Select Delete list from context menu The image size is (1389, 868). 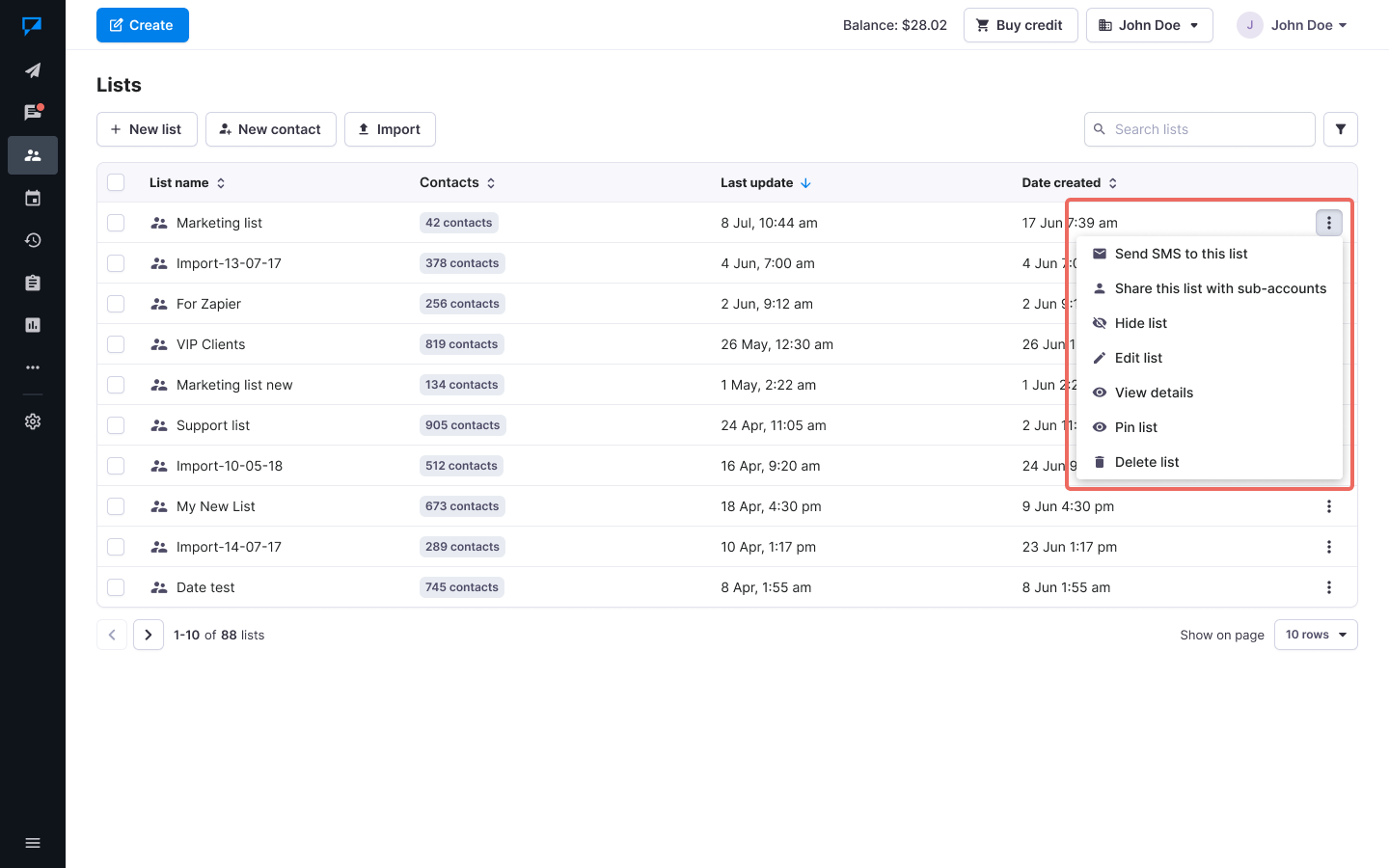[x=1146, y=462]
